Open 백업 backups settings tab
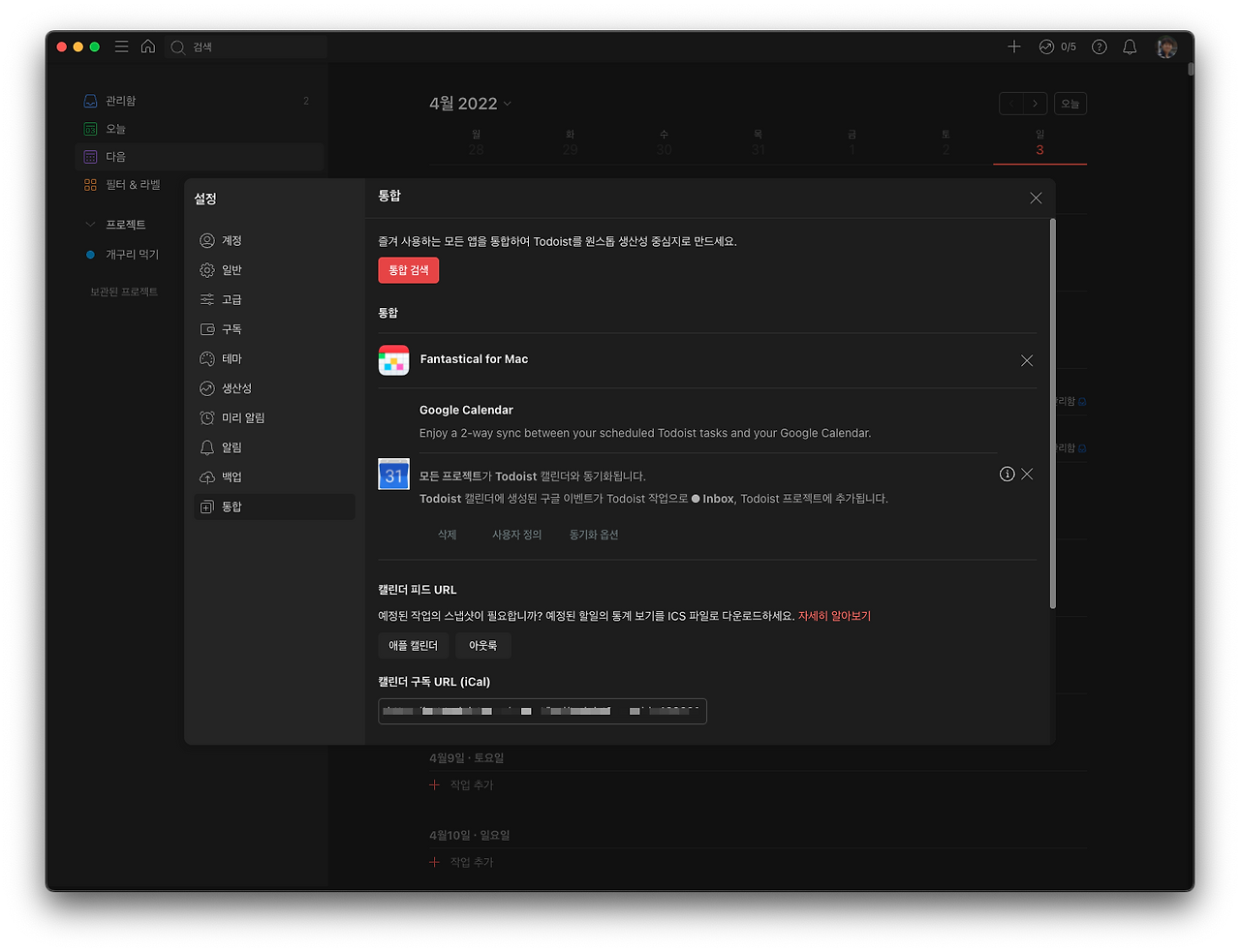 274,477
